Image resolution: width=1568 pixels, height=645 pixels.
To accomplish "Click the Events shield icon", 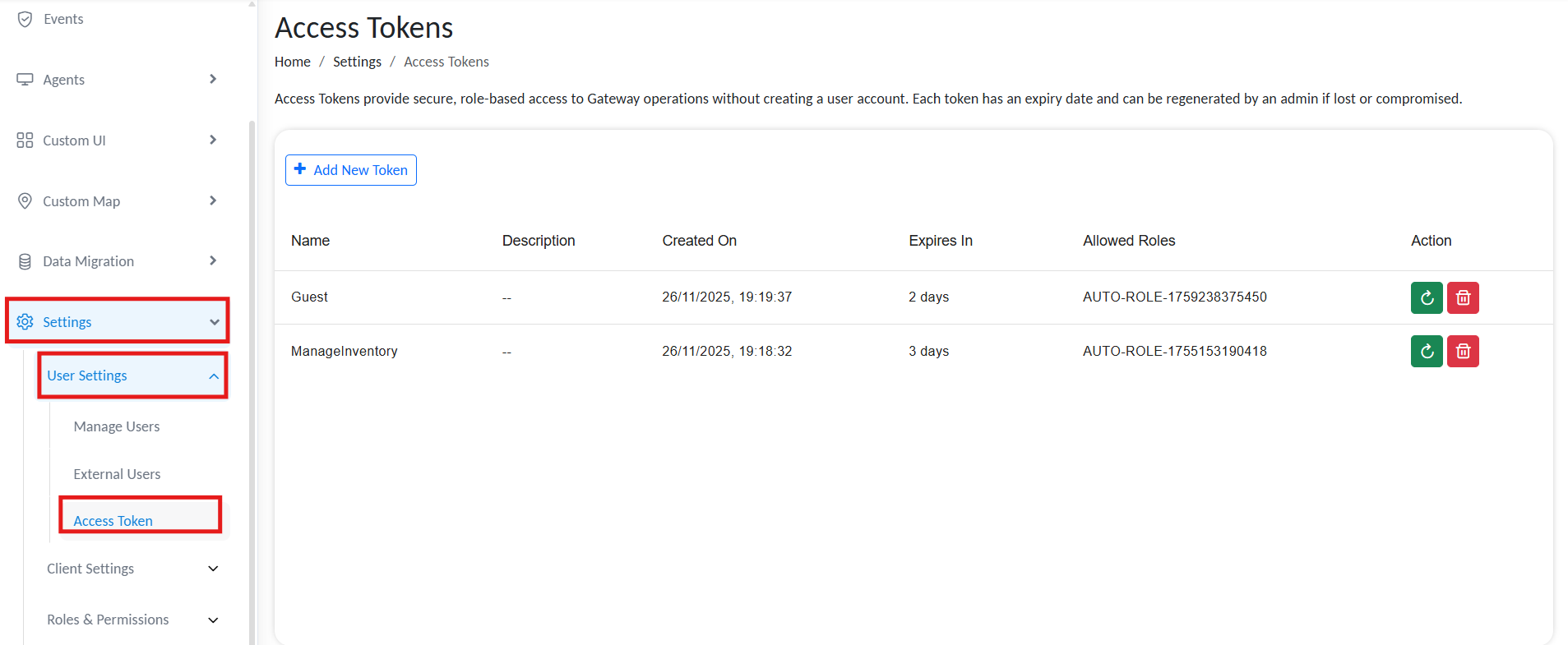I will pyautogui.click(x=25, y=19).
